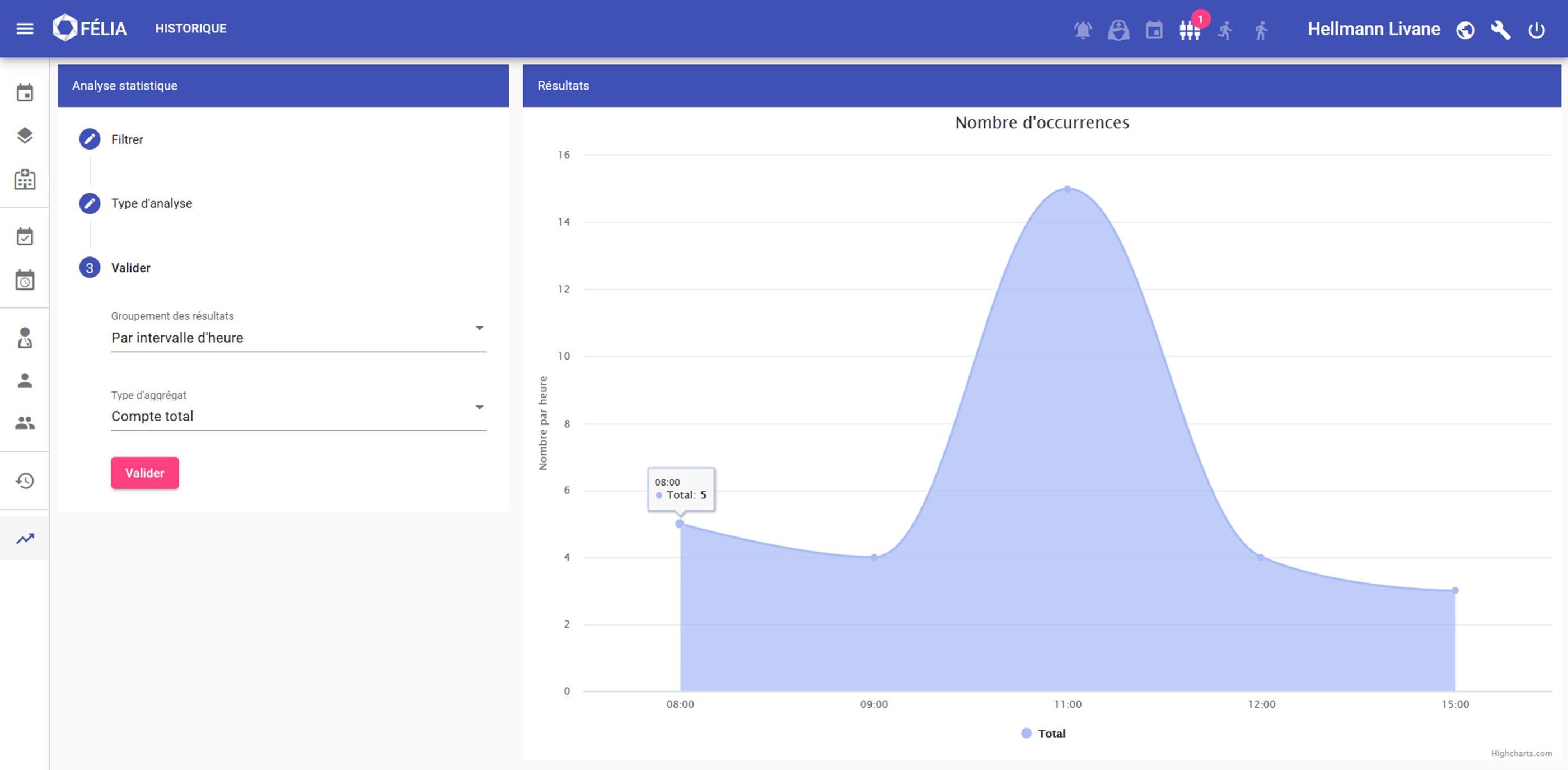
Task: Click the alarm bell icon in header
Action: pos(1082,30)
